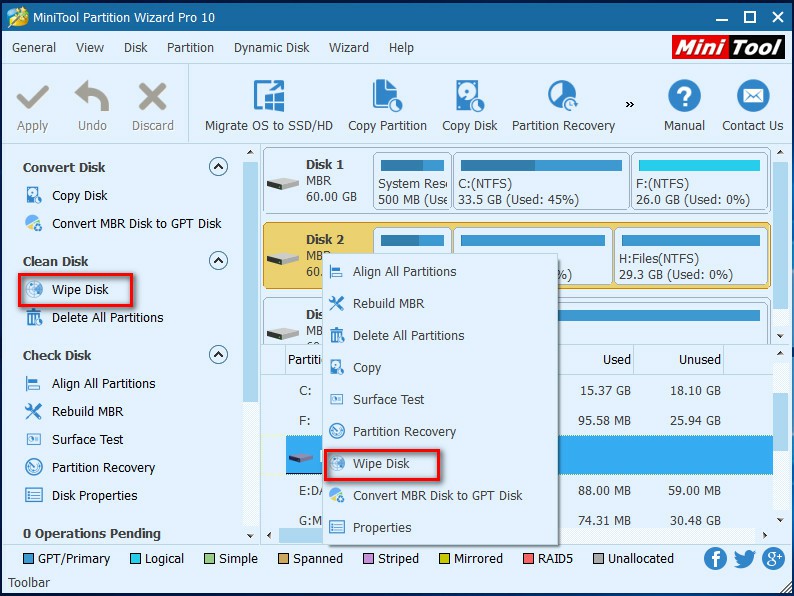
Task: Select Align All Partitions in the sidebar
Action: tap(90, 383)
